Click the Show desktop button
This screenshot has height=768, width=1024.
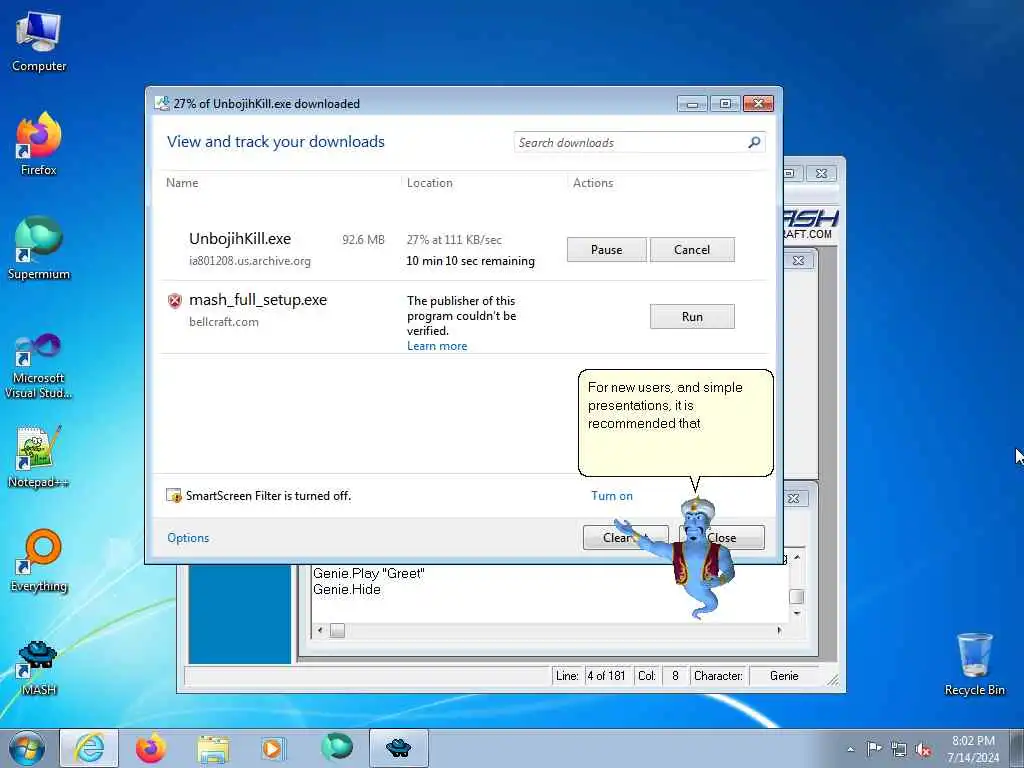point(1018,749)
